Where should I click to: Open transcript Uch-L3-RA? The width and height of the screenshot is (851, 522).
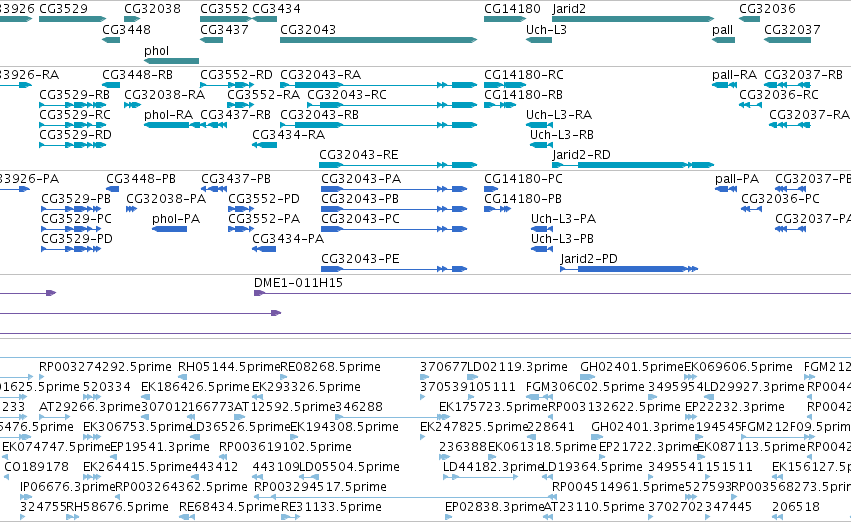[558, 114]
